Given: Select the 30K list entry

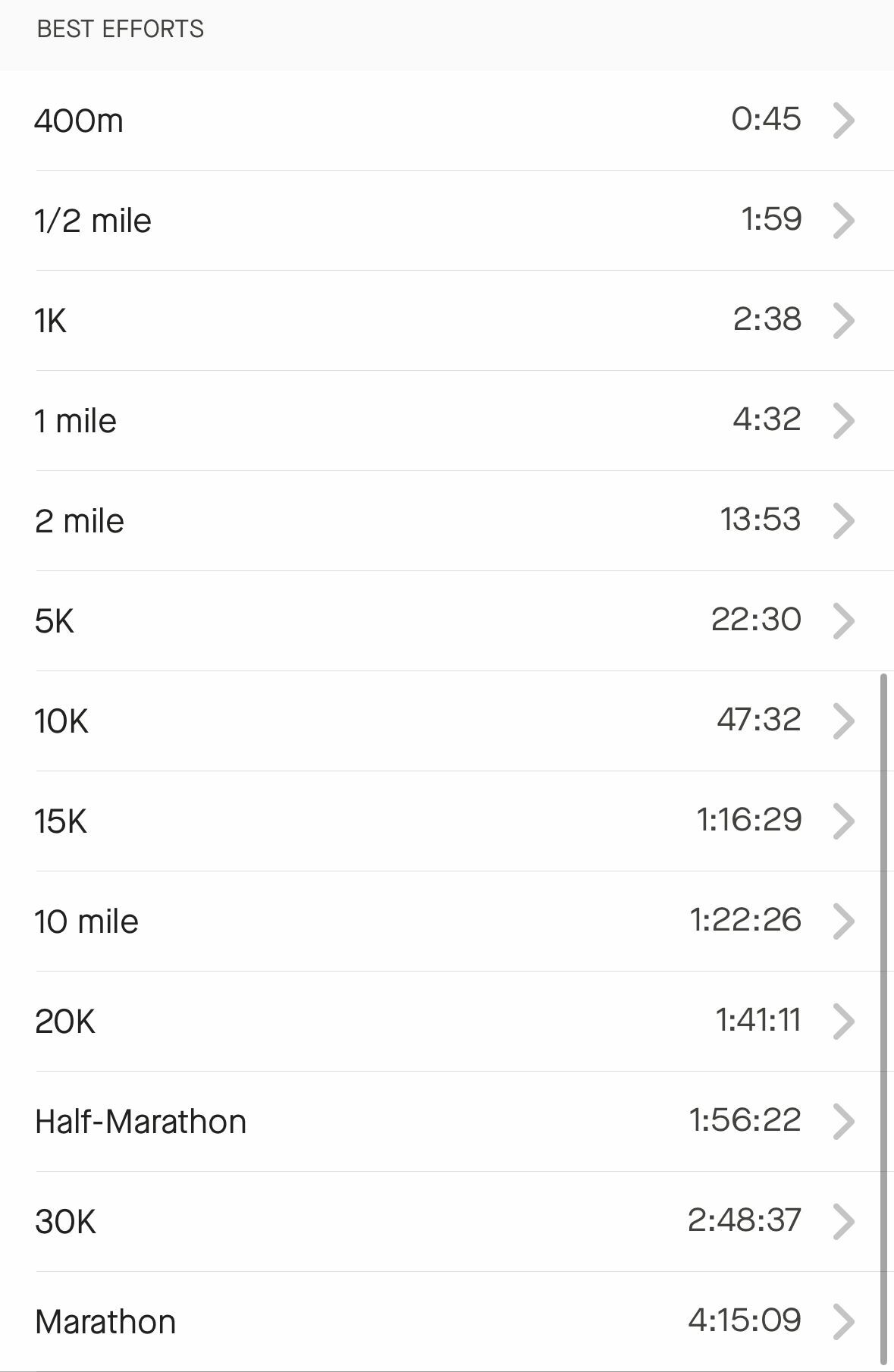Looking at the screenshot, I should [x=447, y=1222].
